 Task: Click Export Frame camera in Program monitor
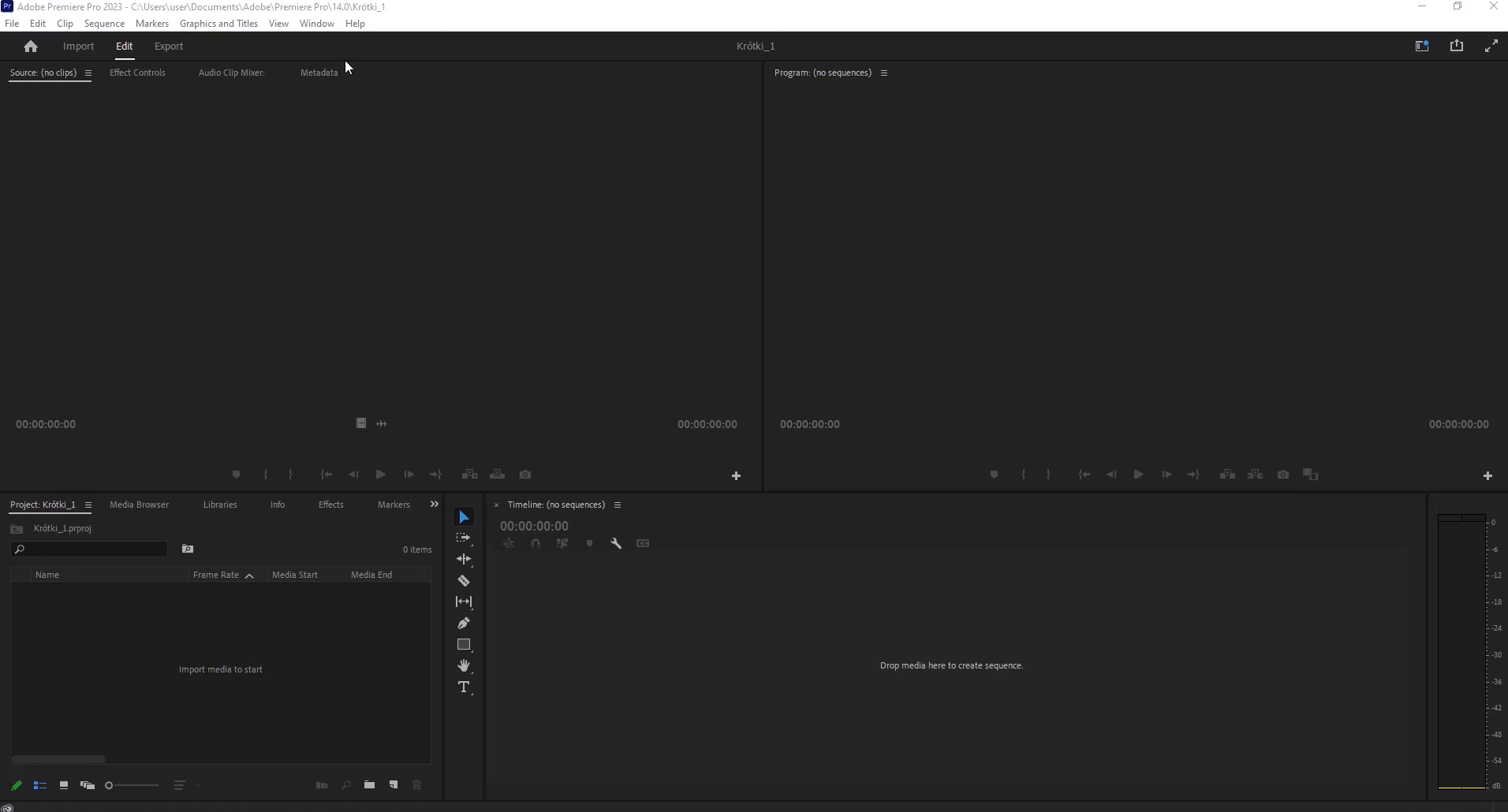point(1283,475)
